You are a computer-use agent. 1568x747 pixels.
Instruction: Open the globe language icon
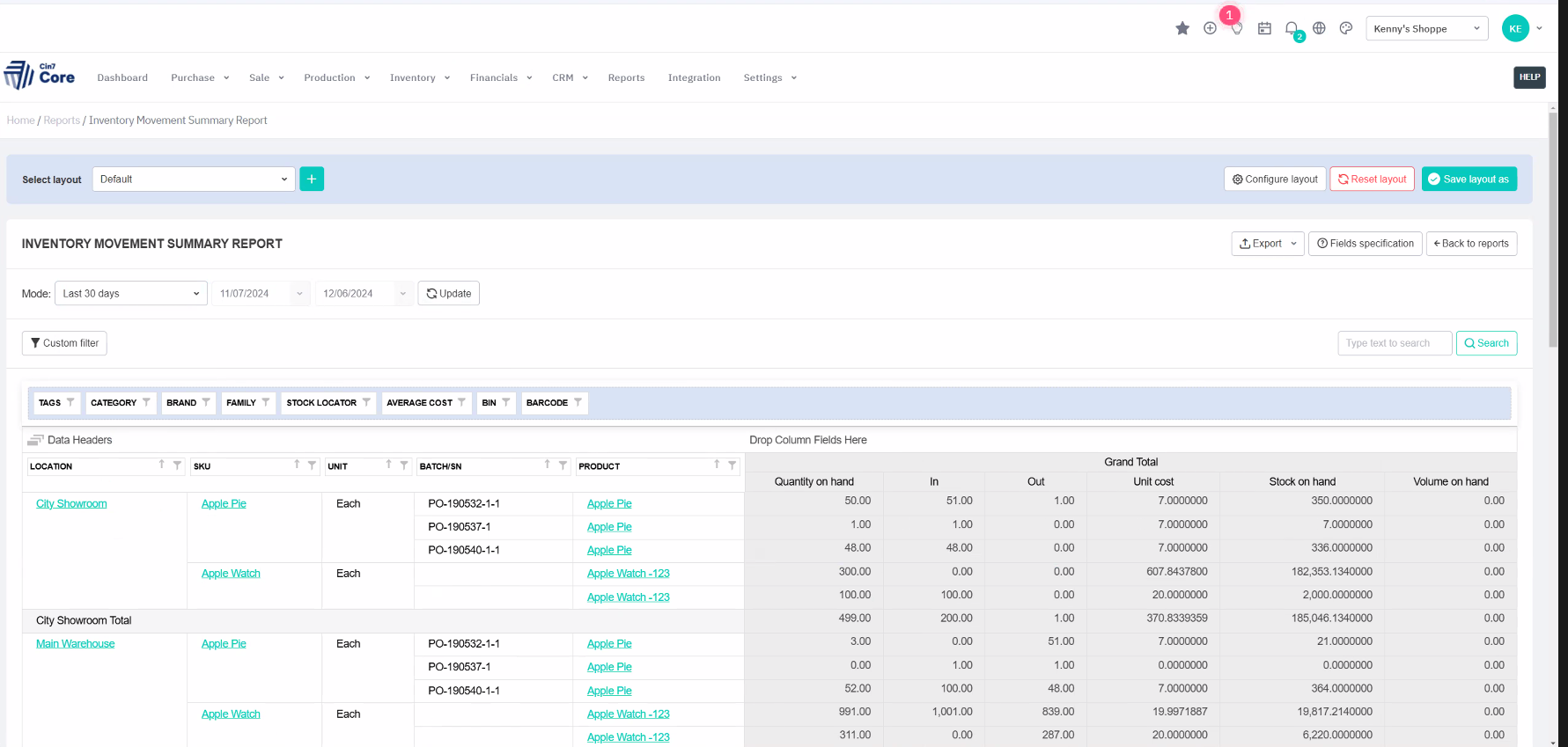tap(1319, 28)
